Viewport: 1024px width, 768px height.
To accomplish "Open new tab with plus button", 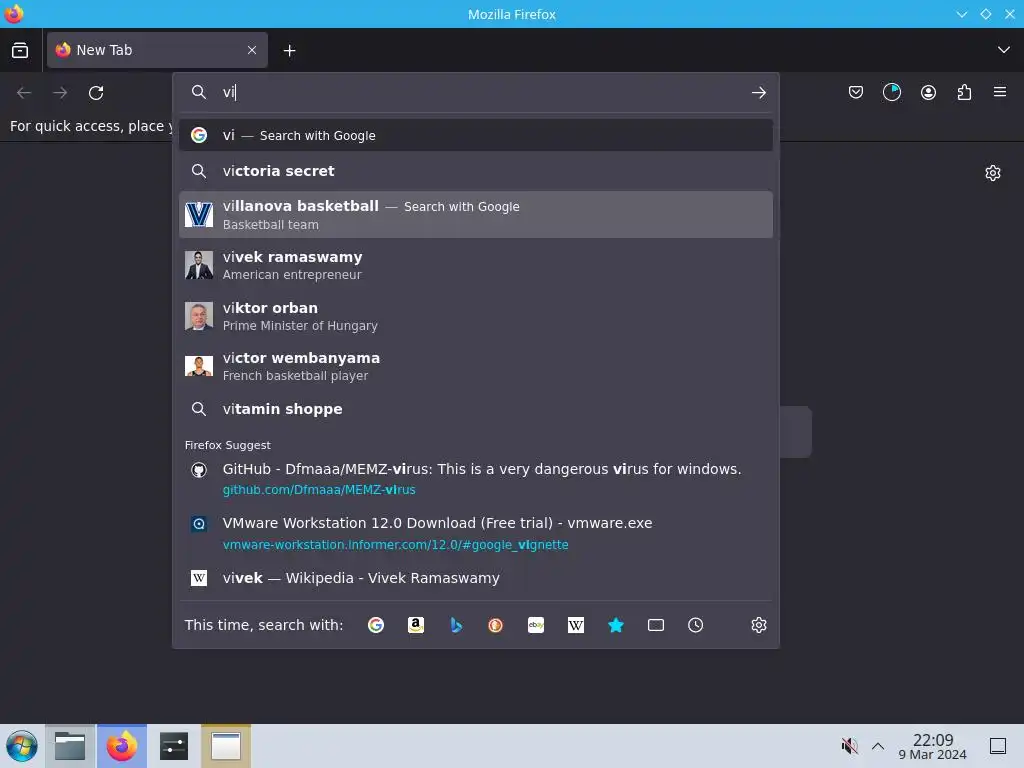I will pos(289,50).
